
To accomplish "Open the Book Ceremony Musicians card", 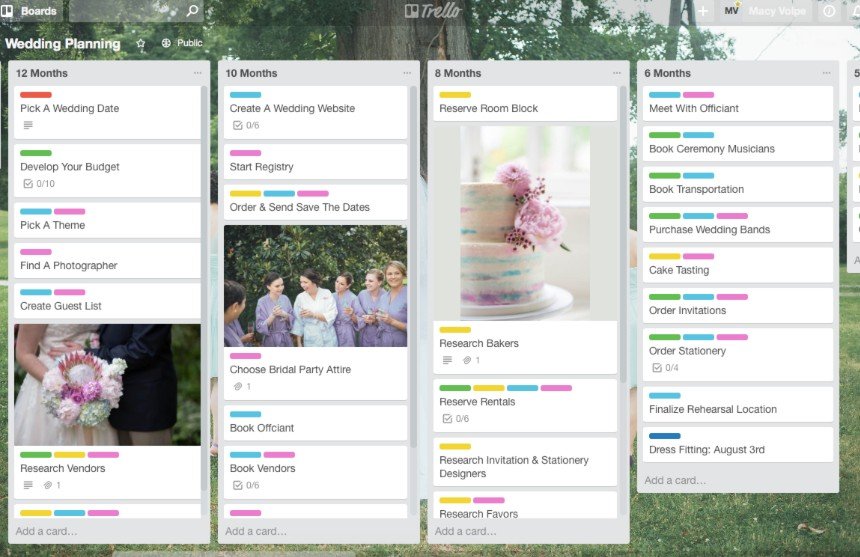I will click(738, 144).
